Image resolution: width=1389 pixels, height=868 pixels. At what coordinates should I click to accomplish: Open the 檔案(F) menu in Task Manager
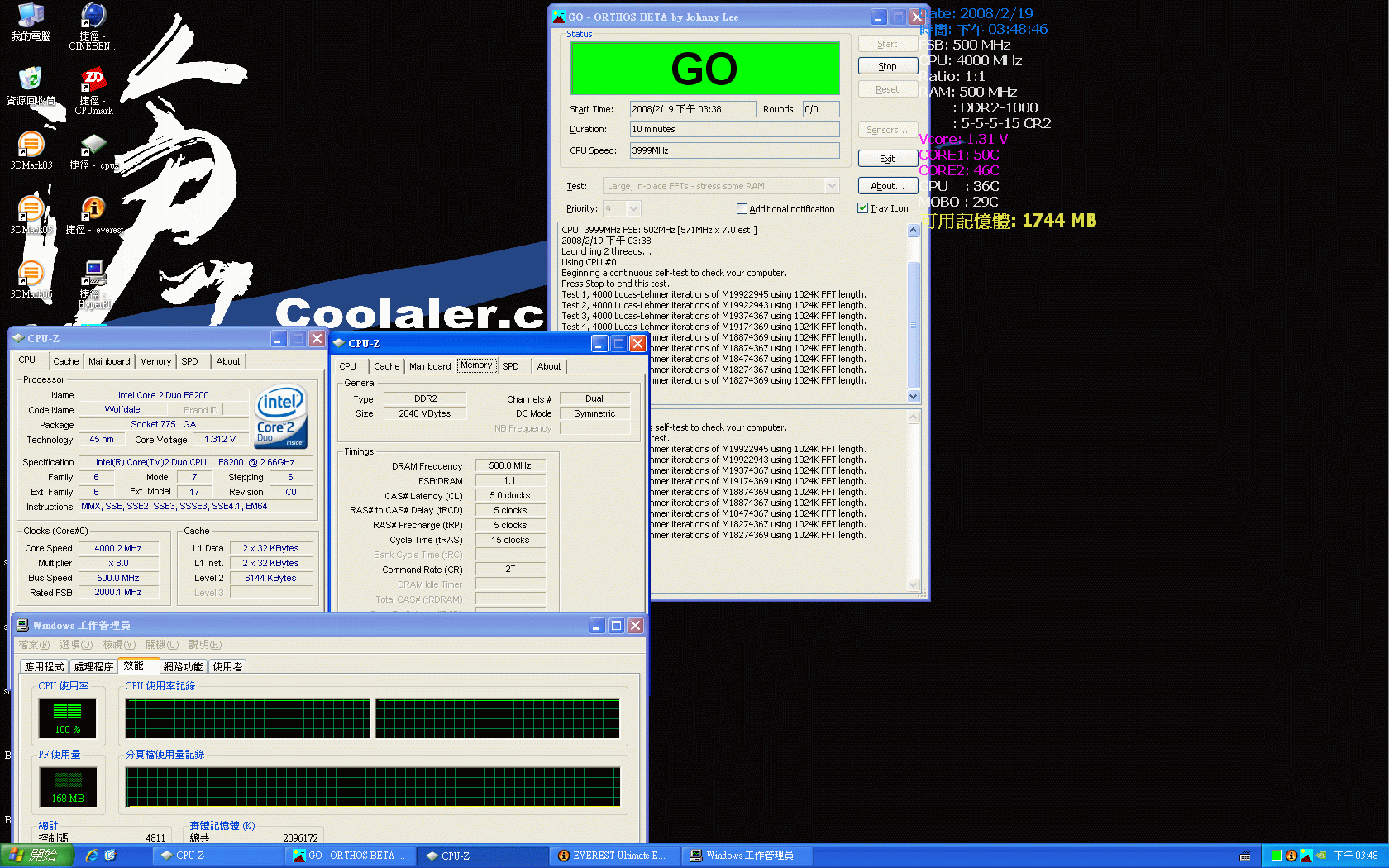(x=35, y=645)
